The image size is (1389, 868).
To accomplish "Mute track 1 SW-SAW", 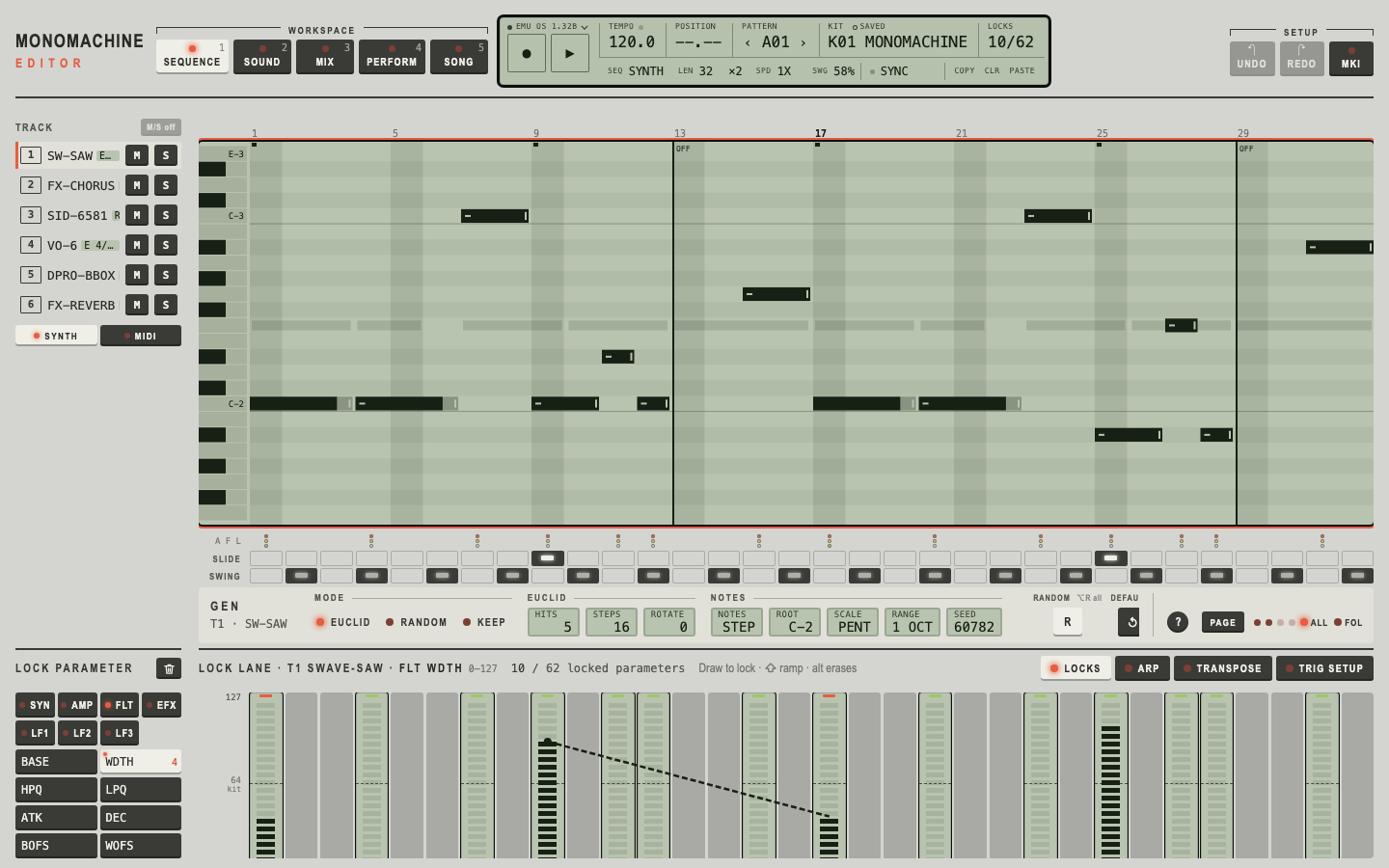I will pos(137,155).
